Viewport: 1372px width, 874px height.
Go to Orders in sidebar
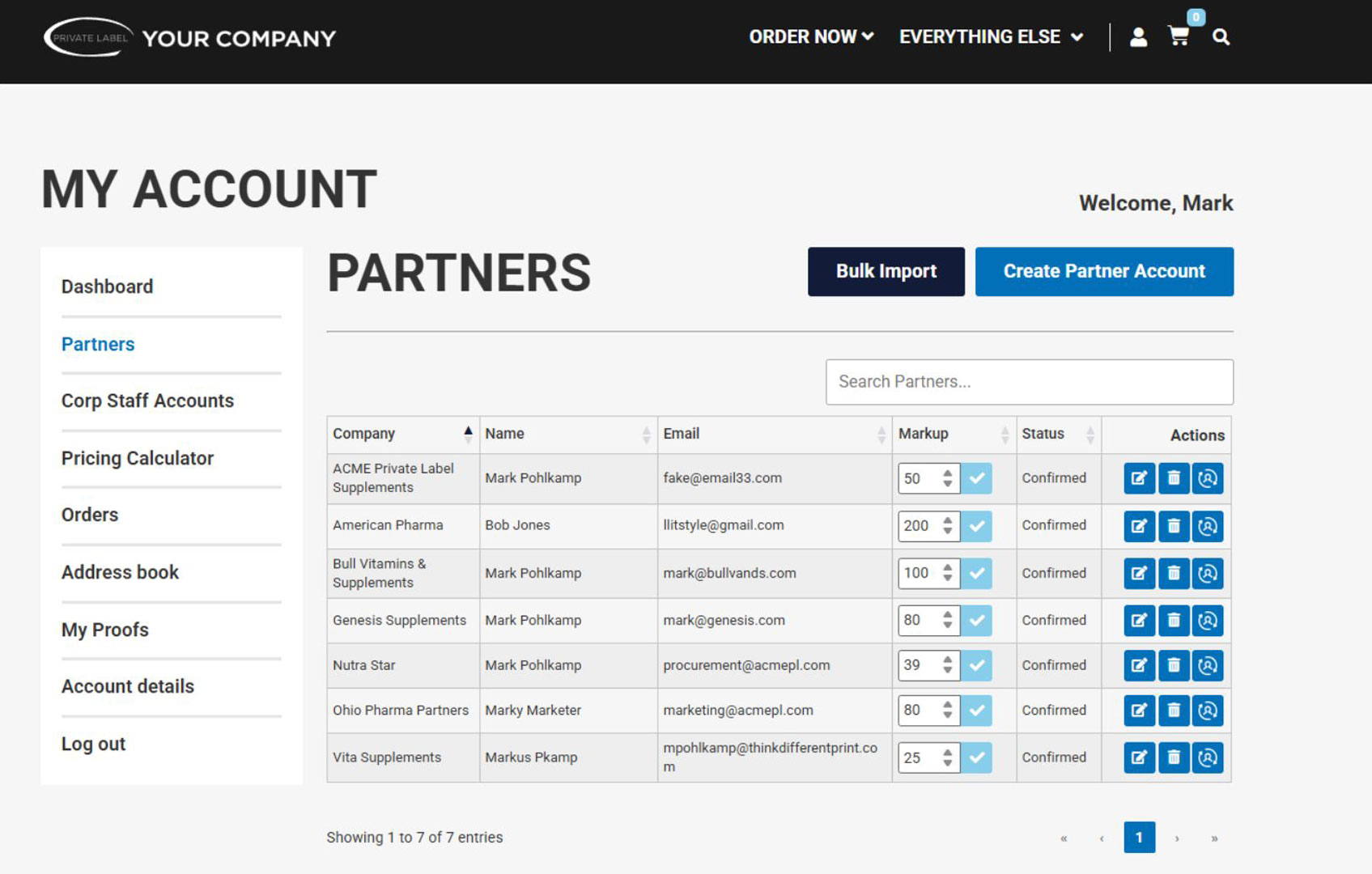[90, 515]
